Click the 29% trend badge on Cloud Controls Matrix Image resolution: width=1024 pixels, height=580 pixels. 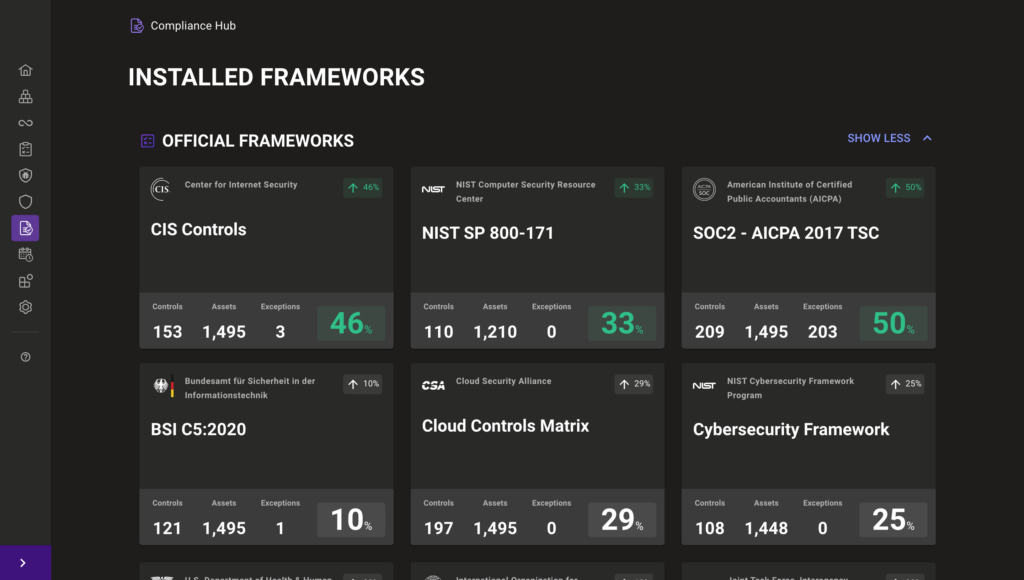pyautogui.click(x=633, y=384)
